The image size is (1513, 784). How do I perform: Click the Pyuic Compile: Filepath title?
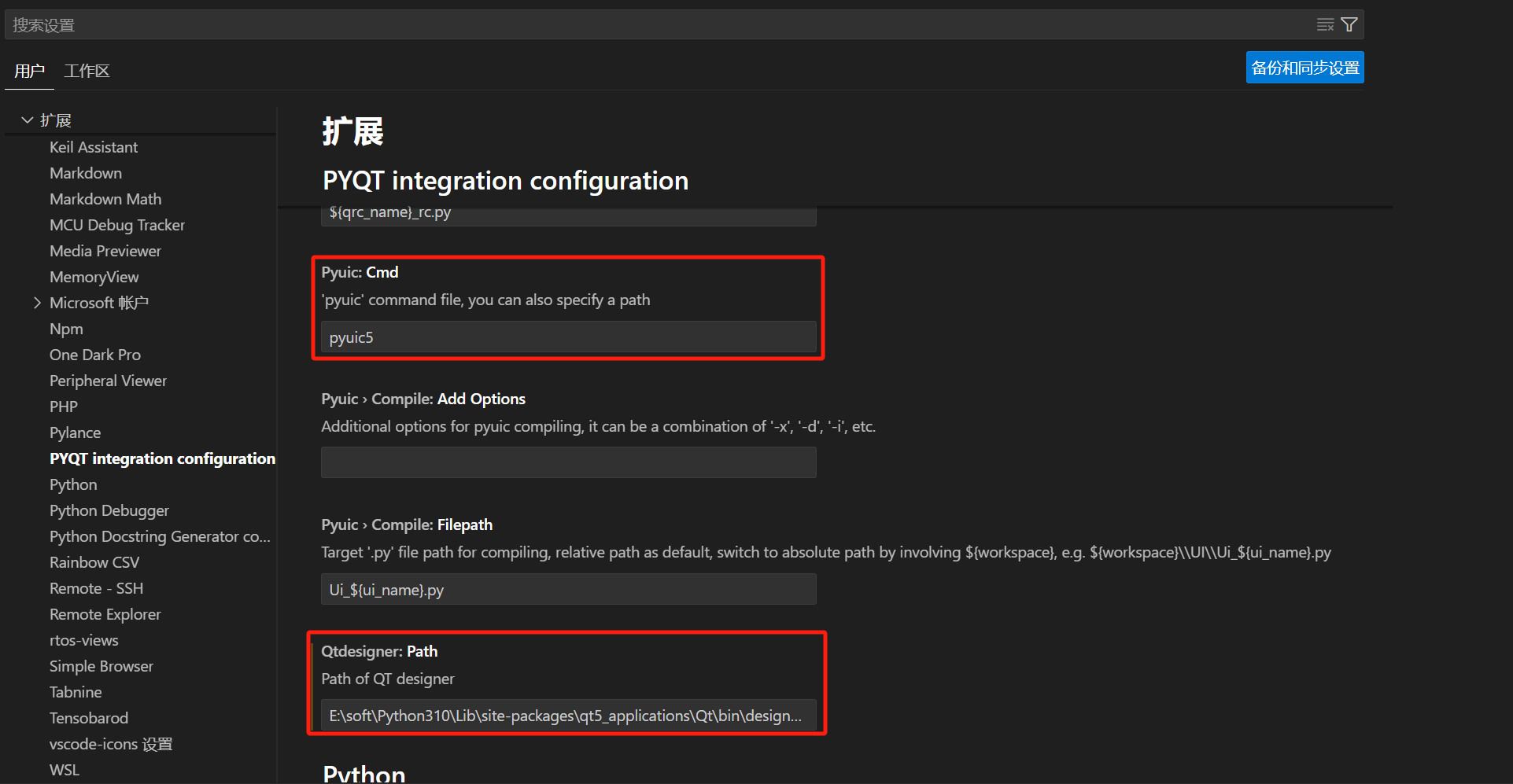(x=407, y=525)
